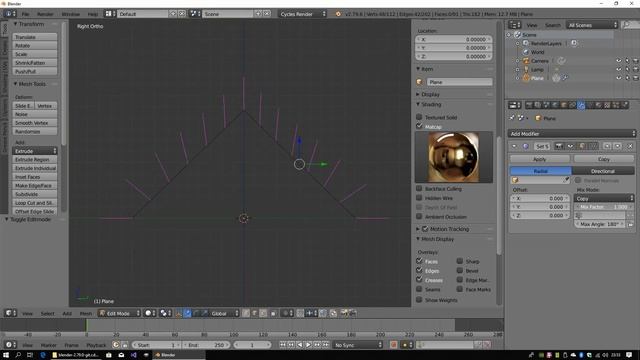Image resolution: width=640 pixels, height=360 pixels.
Task: Open the Render menu
Action: pyautogui.click(x=45, y=14)
